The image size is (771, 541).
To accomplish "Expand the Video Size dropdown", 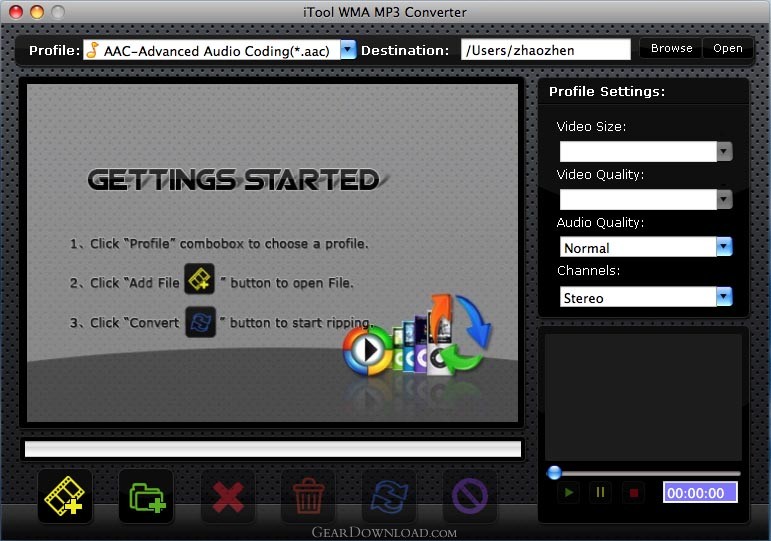I will 724,151.
